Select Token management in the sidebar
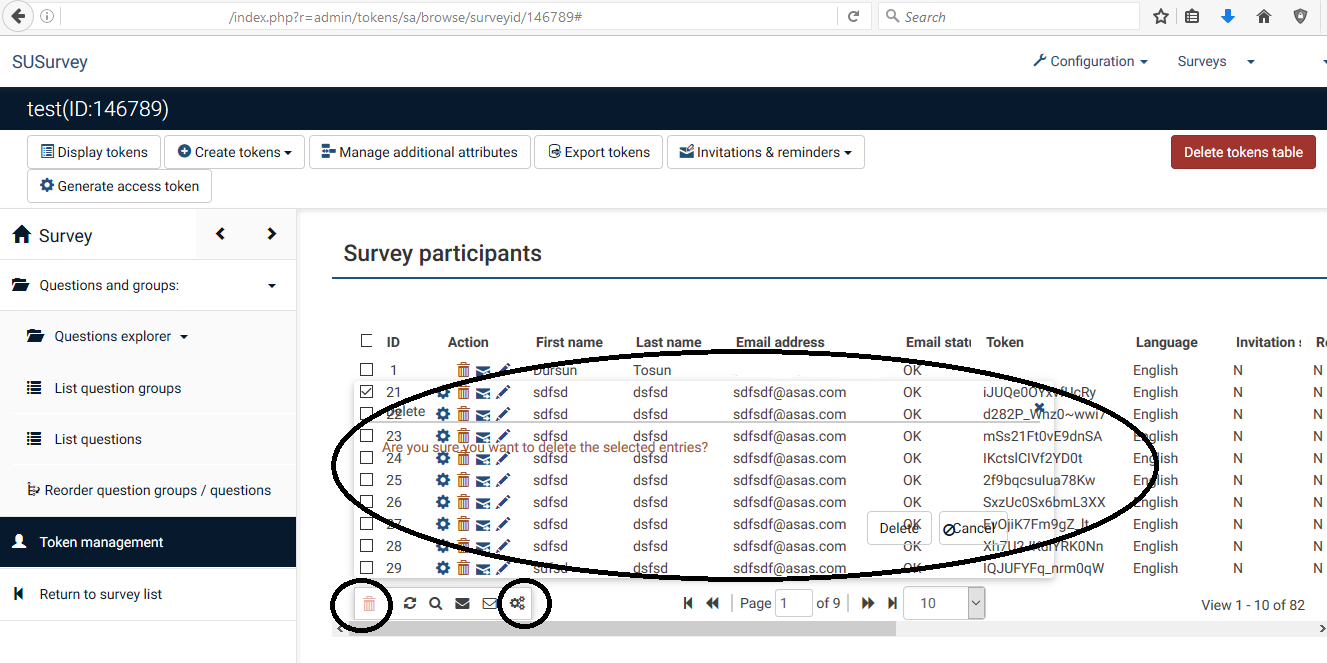The image size is (1327, 663). coord(101,542)
